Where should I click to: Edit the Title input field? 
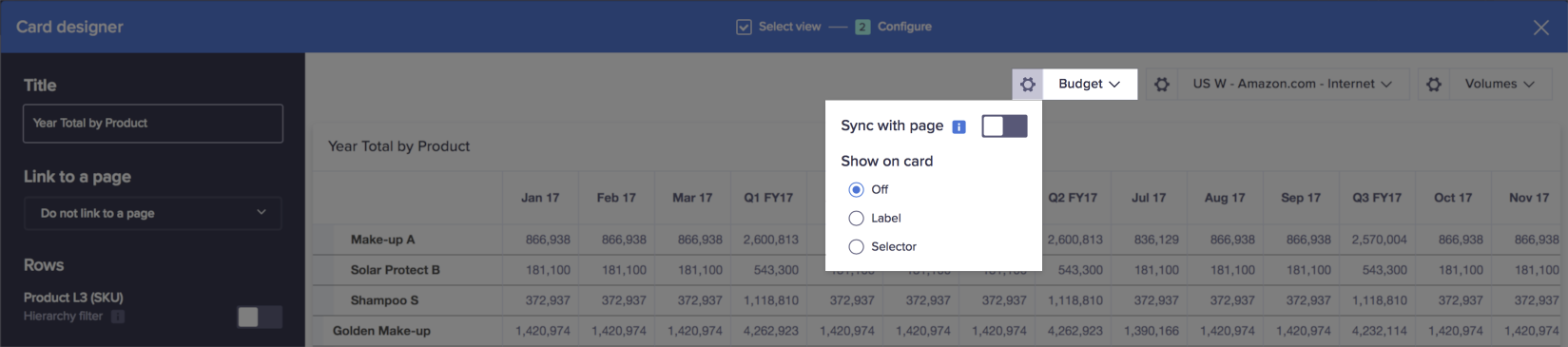point(153,124)
